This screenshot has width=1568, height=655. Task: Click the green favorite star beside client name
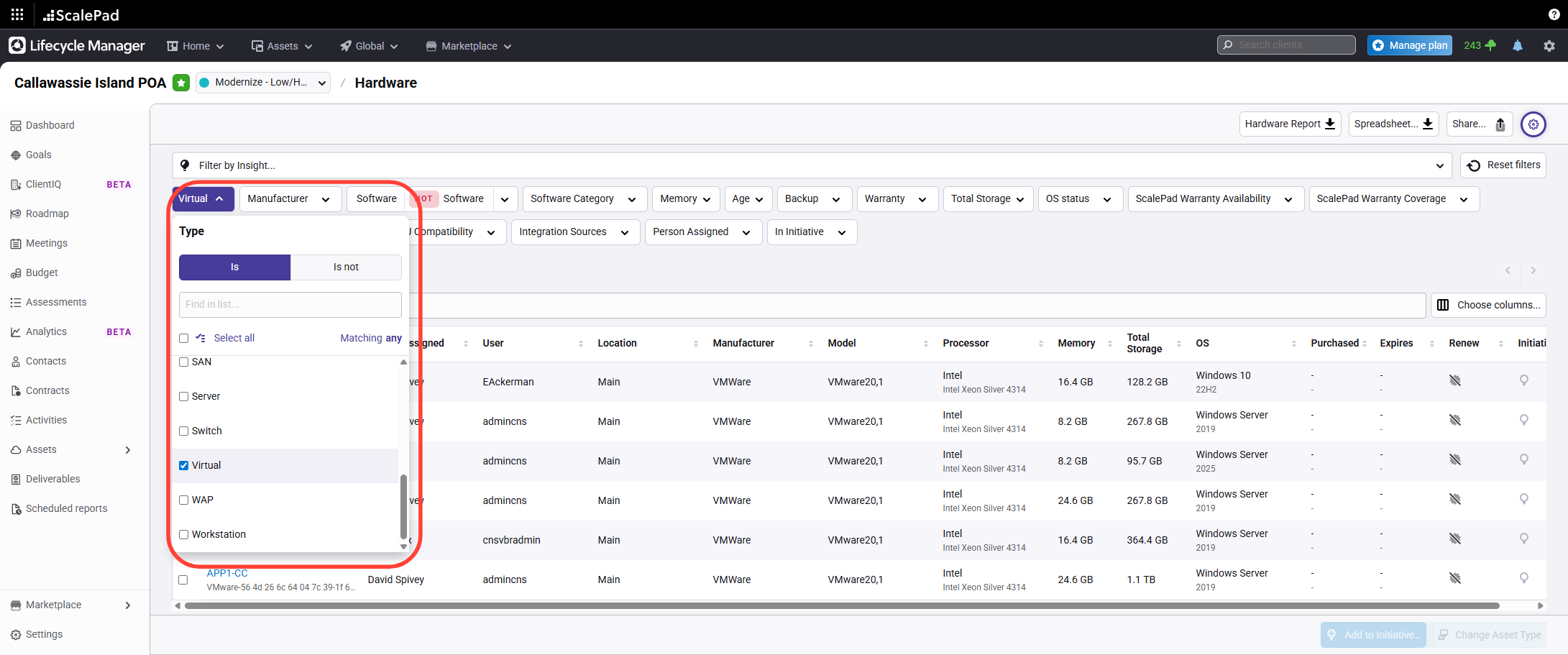click(181, 83)
